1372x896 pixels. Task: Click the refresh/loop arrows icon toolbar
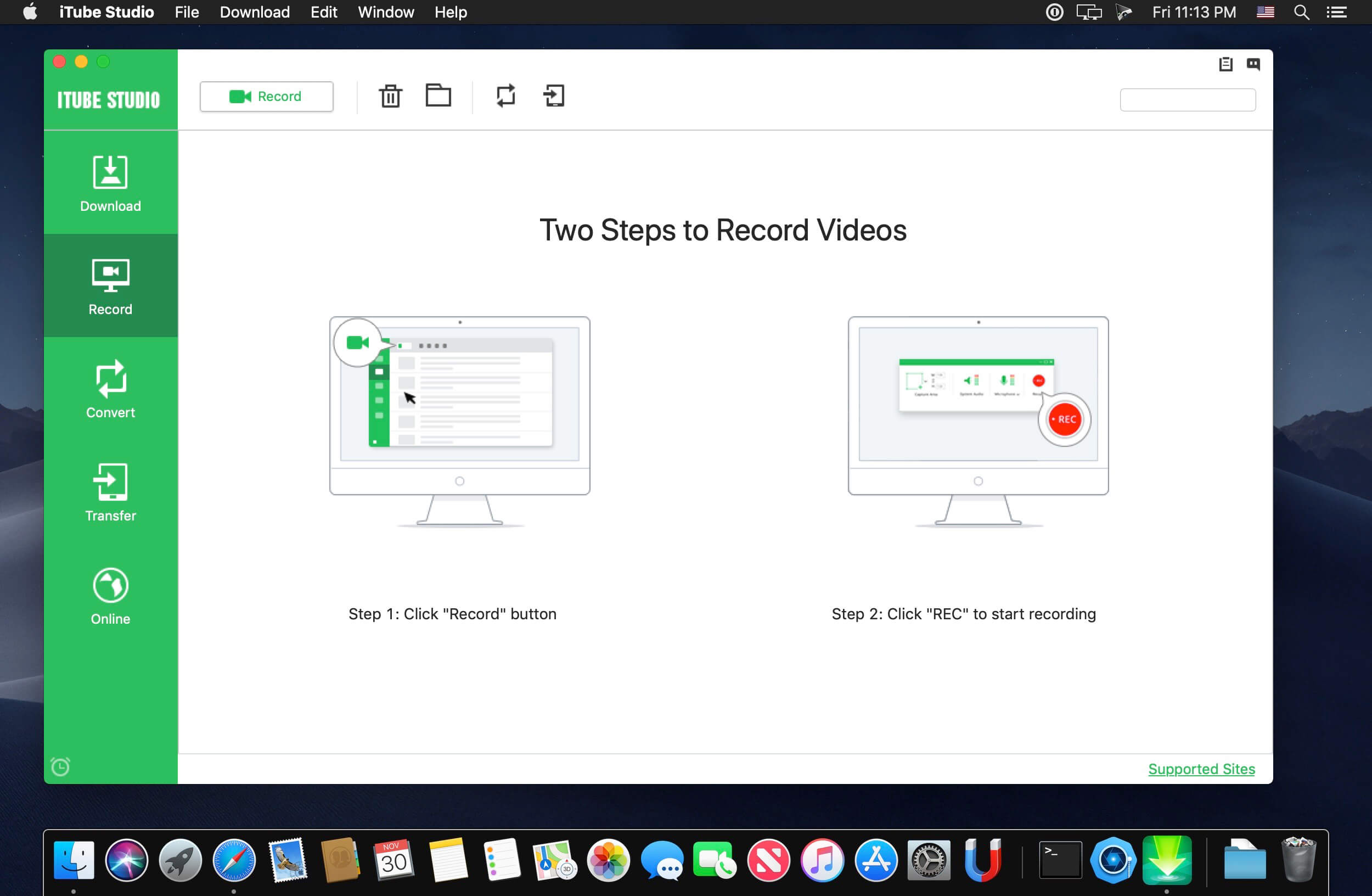505,97
